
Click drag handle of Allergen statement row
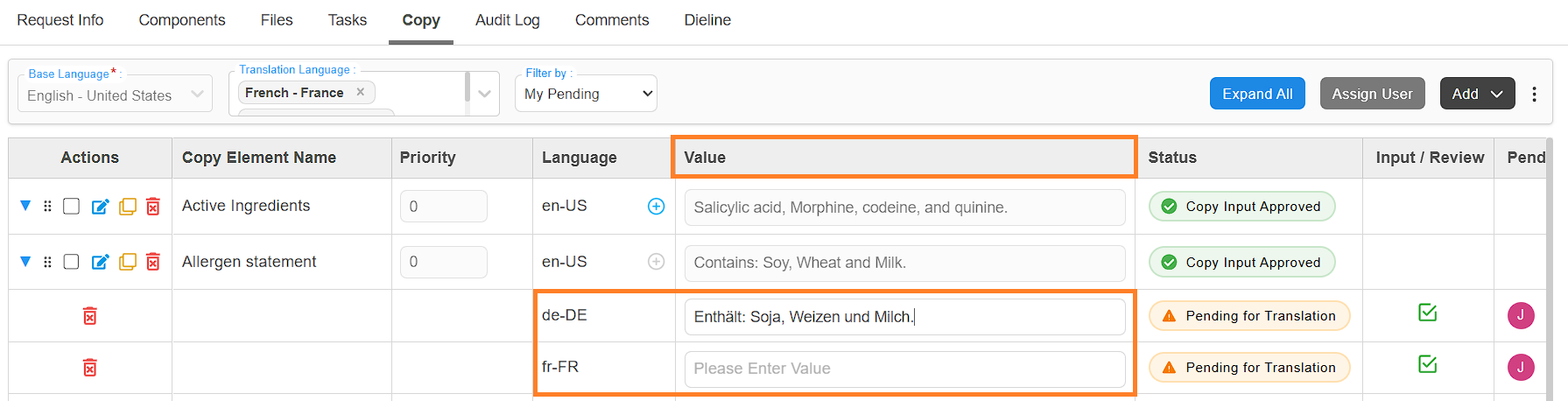pos(47,262)
